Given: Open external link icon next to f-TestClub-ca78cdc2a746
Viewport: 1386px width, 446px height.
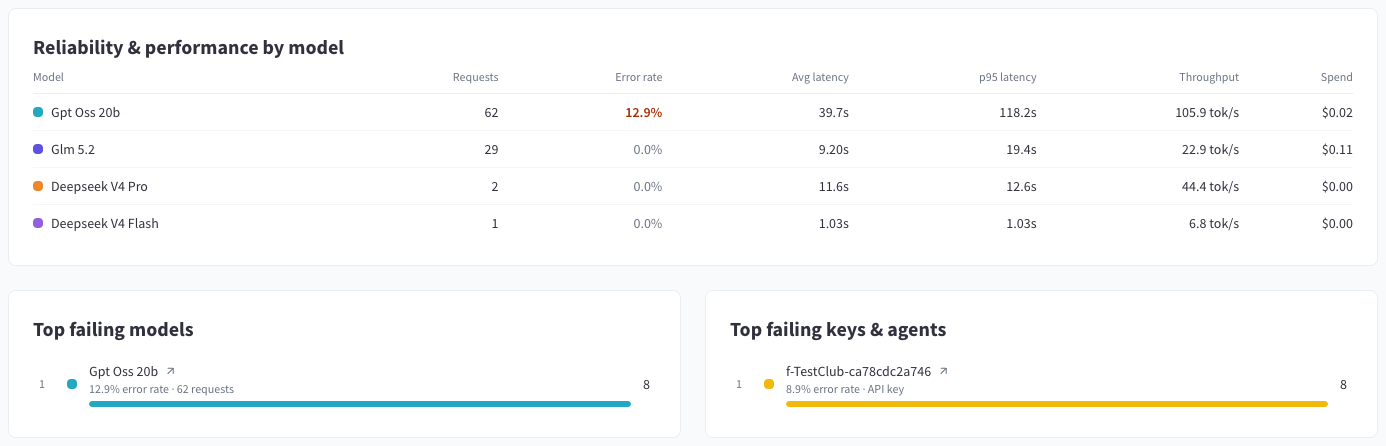Looking at the screenshot, I should point(943,371).
